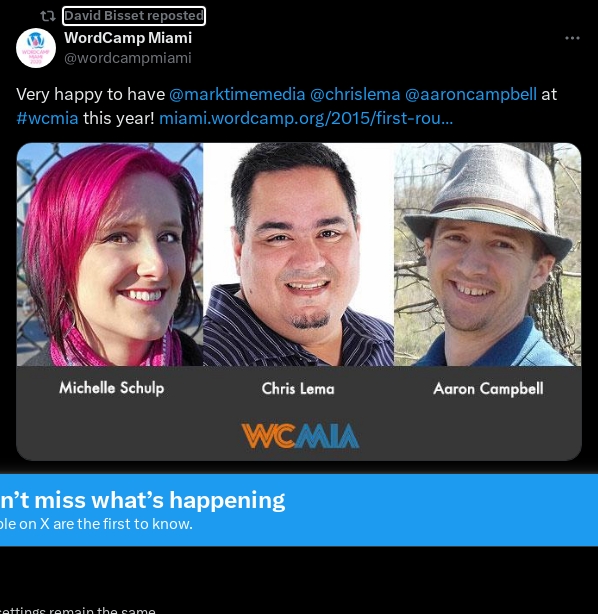Click the WCMIA logo in the image
The height and width of the screenshot is (614, 598).
[300, 435]
